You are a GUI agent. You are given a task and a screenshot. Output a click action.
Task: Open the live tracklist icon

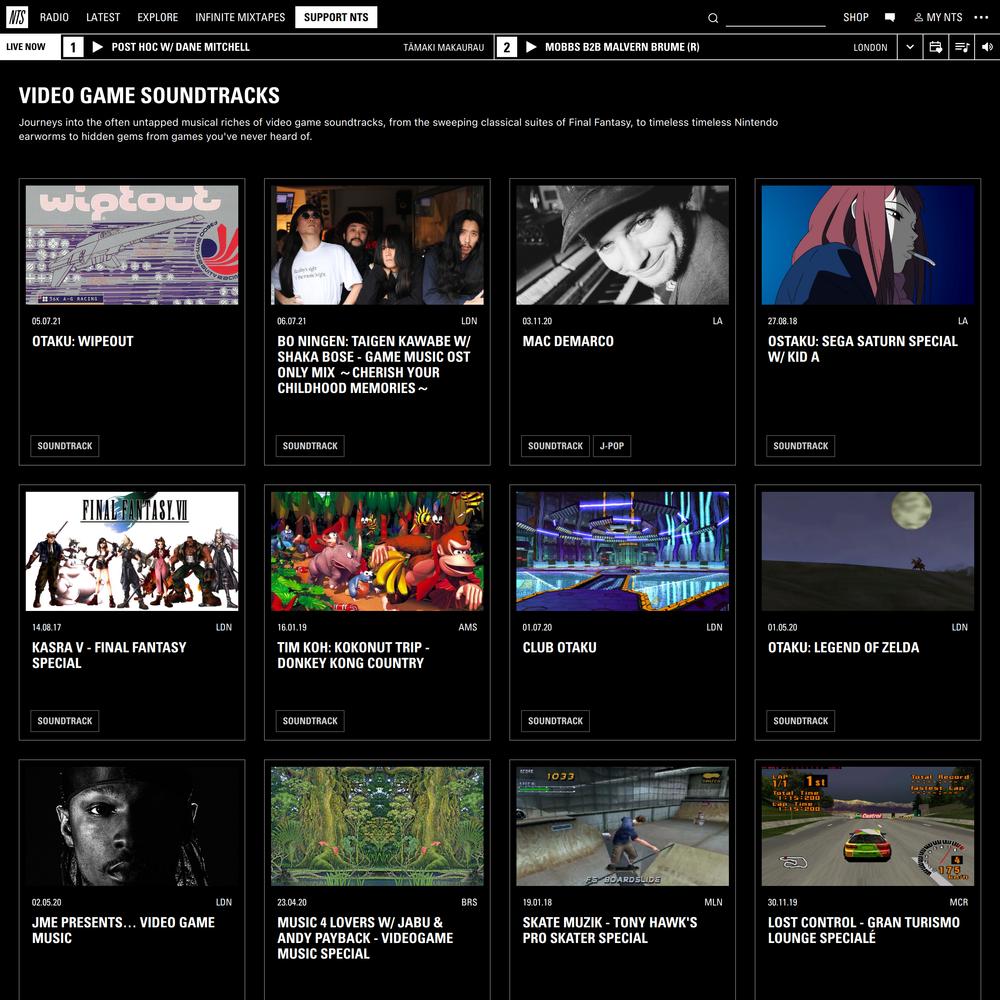click(x=962, y=47)
